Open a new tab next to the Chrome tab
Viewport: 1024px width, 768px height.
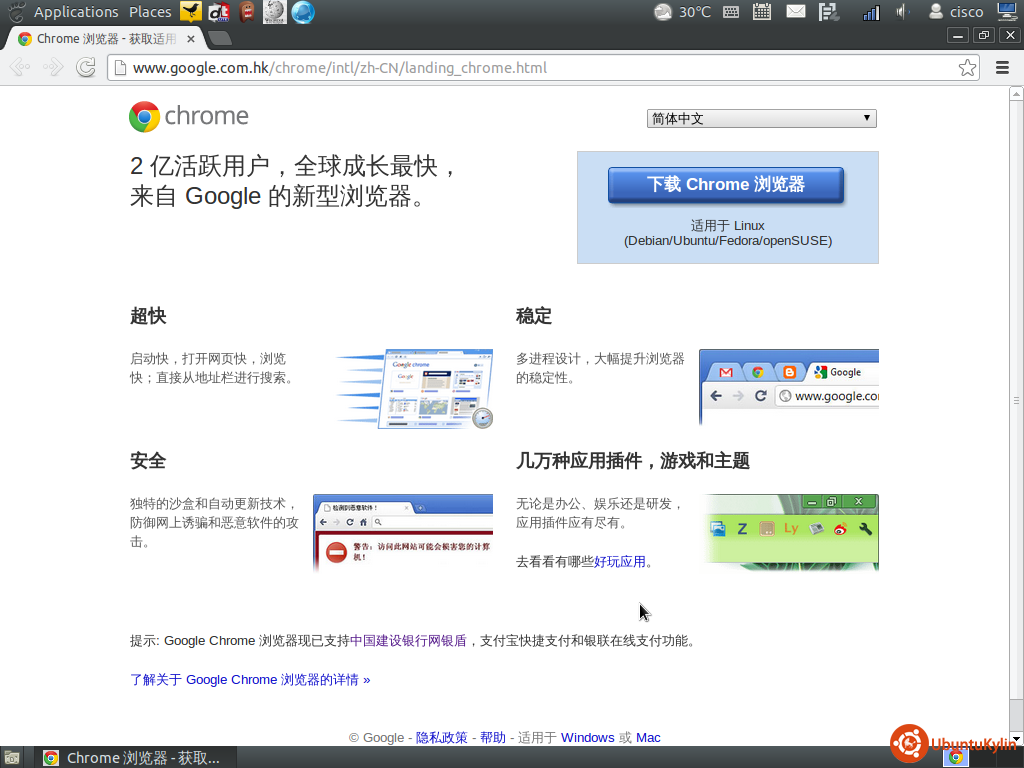(x=220, y=39)
